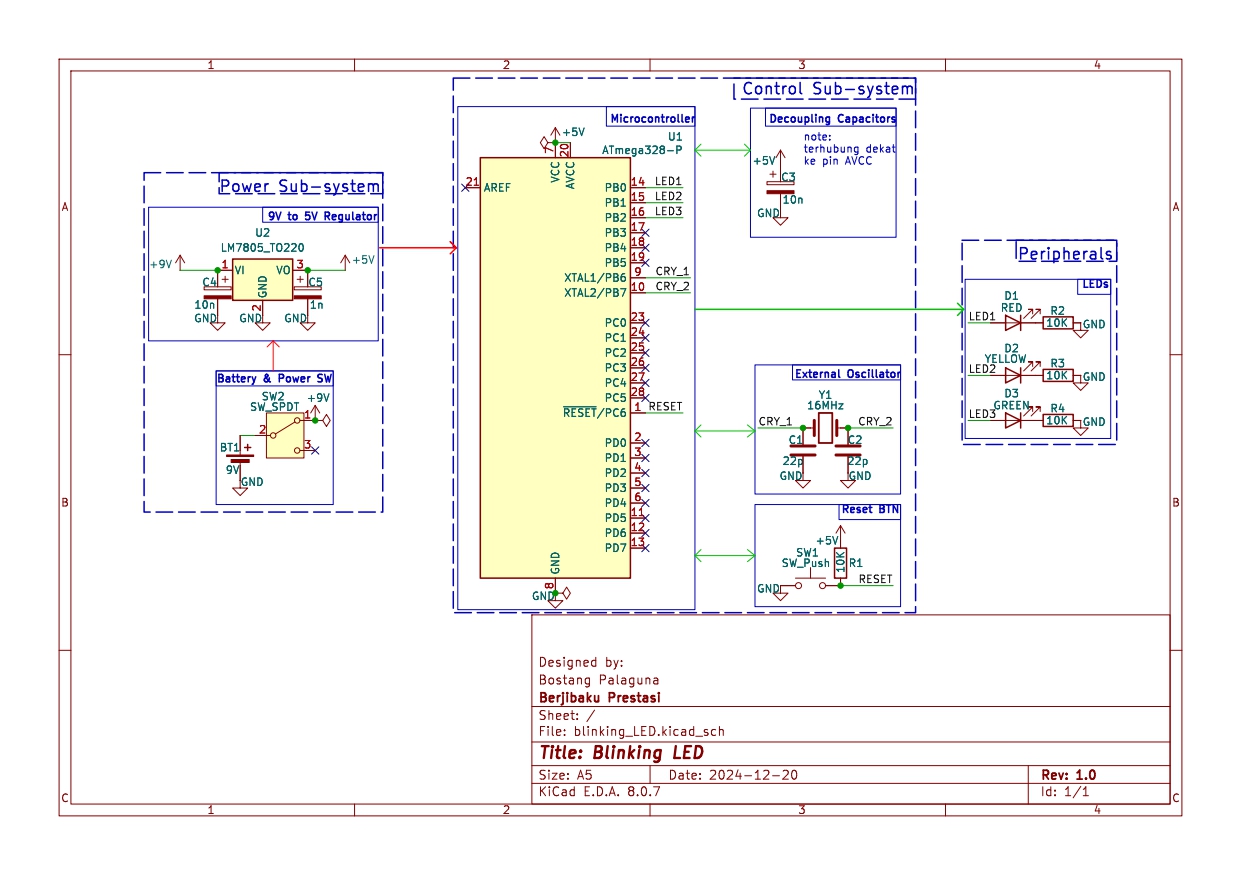The width and height of the screenshot is (1241, 875).
Task: Click the GREEN LED D3 symbol
Action: click(1013, 421)
